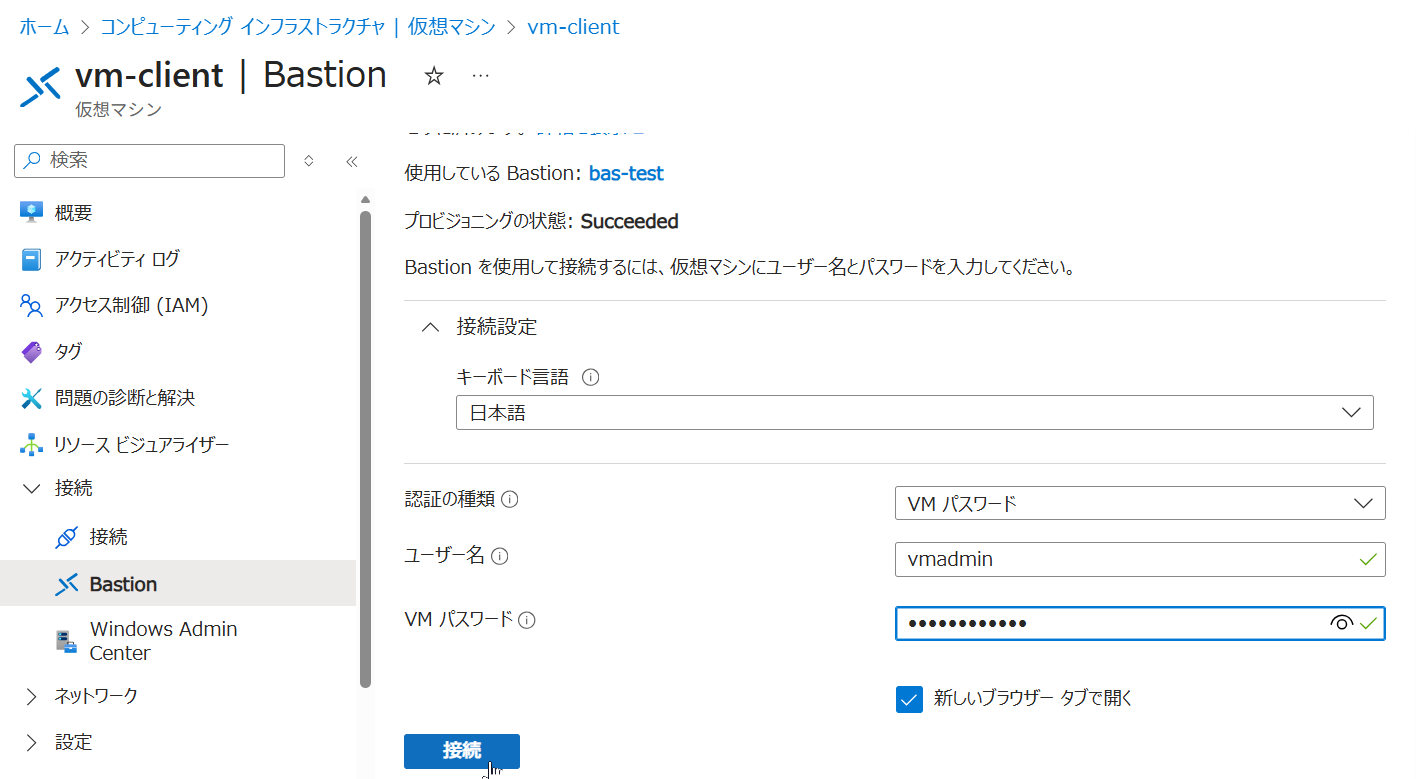Click the keyboard language info icon

(590, 378)
